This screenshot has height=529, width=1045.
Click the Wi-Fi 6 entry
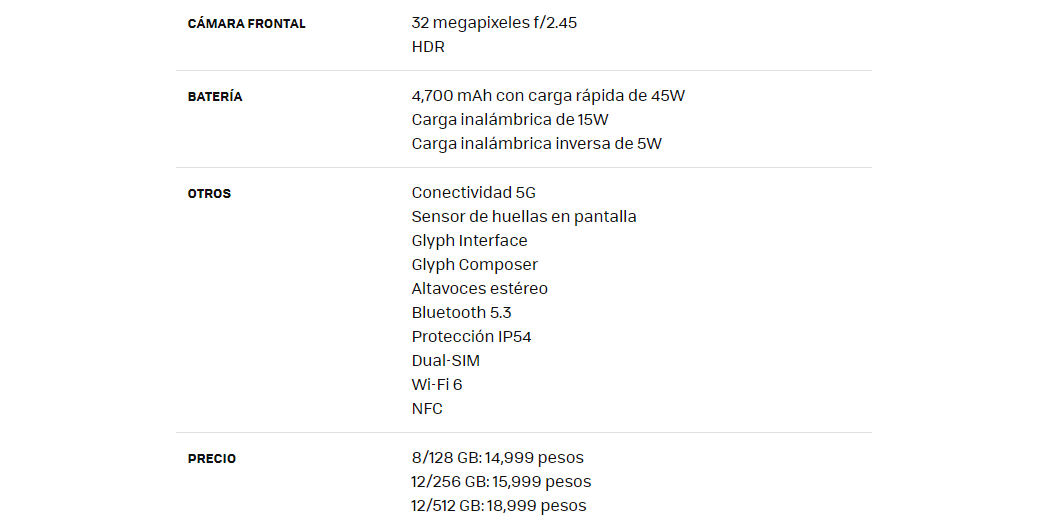click(x=437, y=384)
